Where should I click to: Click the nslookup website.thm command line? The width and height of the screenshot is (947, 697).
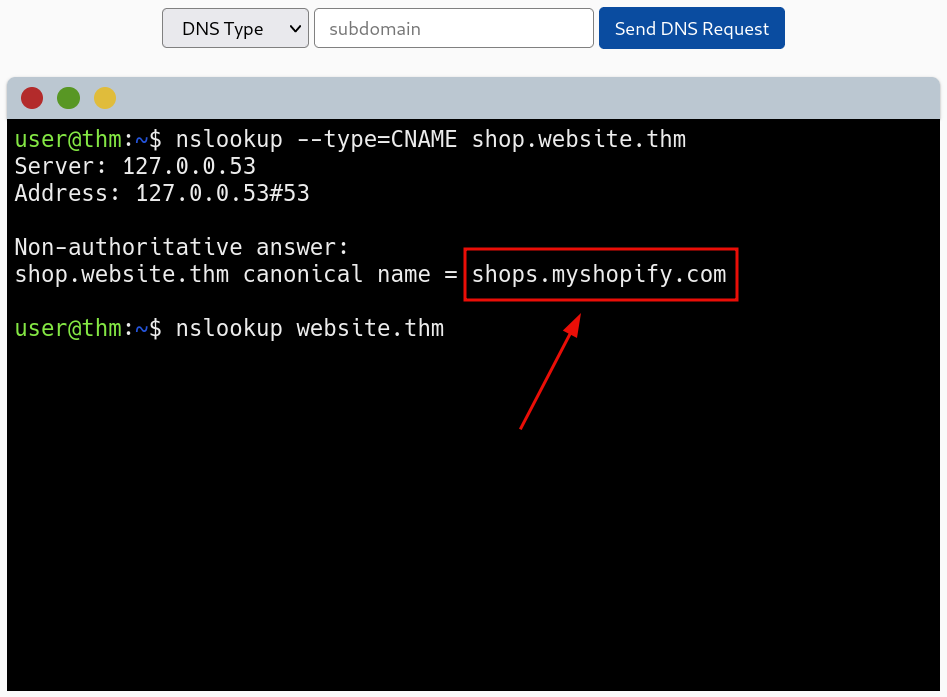pos(310,328)
